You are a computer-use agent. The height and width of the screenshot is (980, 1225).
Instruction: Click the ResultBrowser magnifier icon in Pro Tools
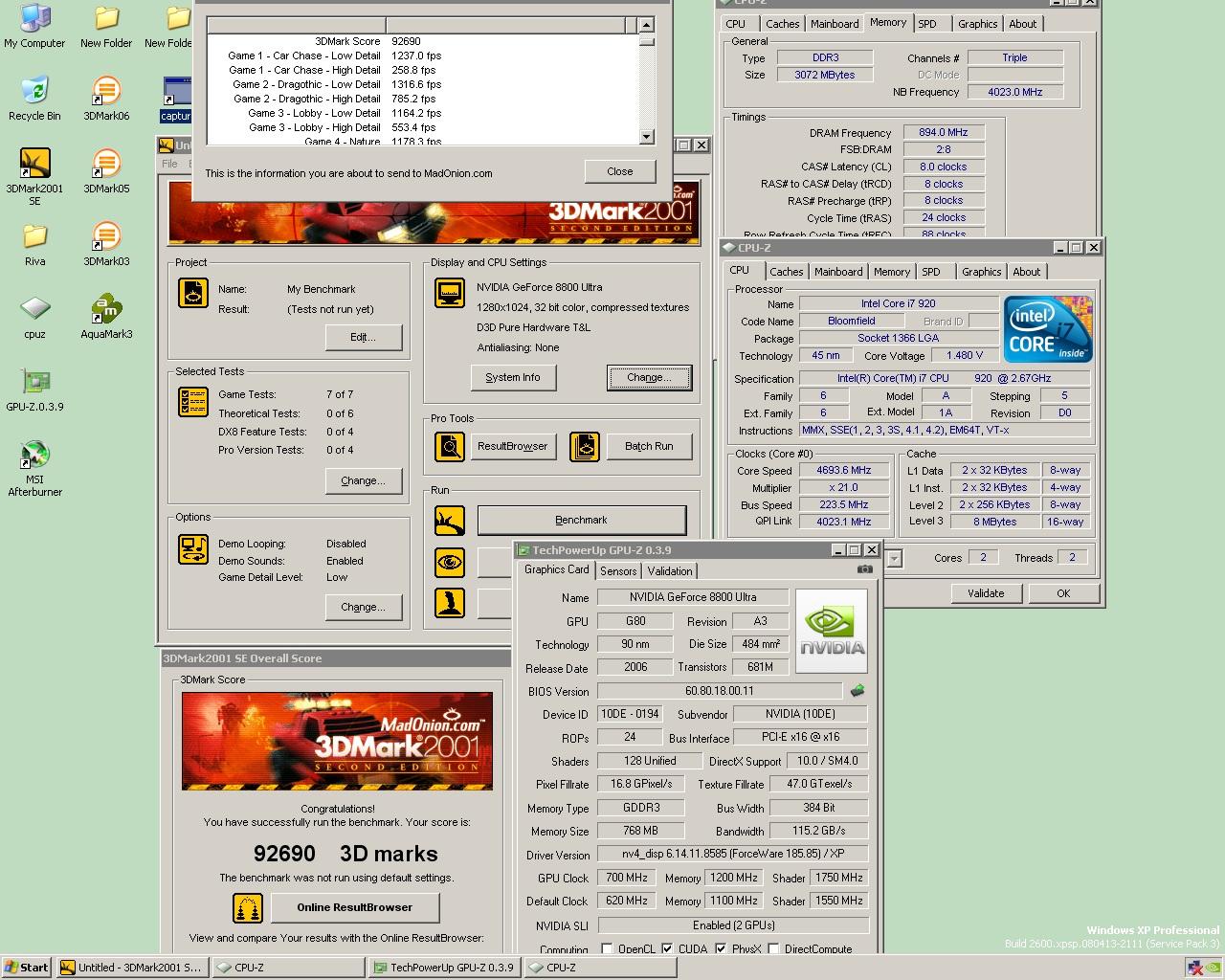(x=449, y=446)
